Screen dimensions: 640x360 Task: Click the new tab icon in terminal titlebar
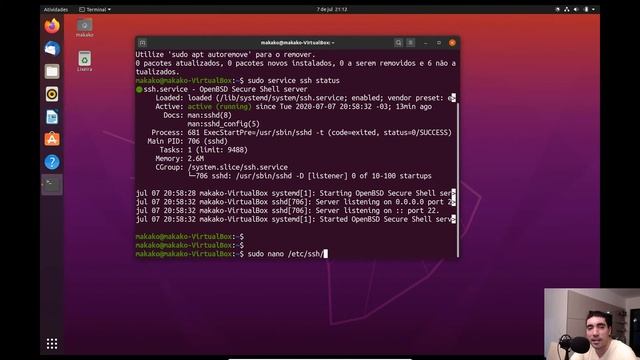click(x=142, y=42)
